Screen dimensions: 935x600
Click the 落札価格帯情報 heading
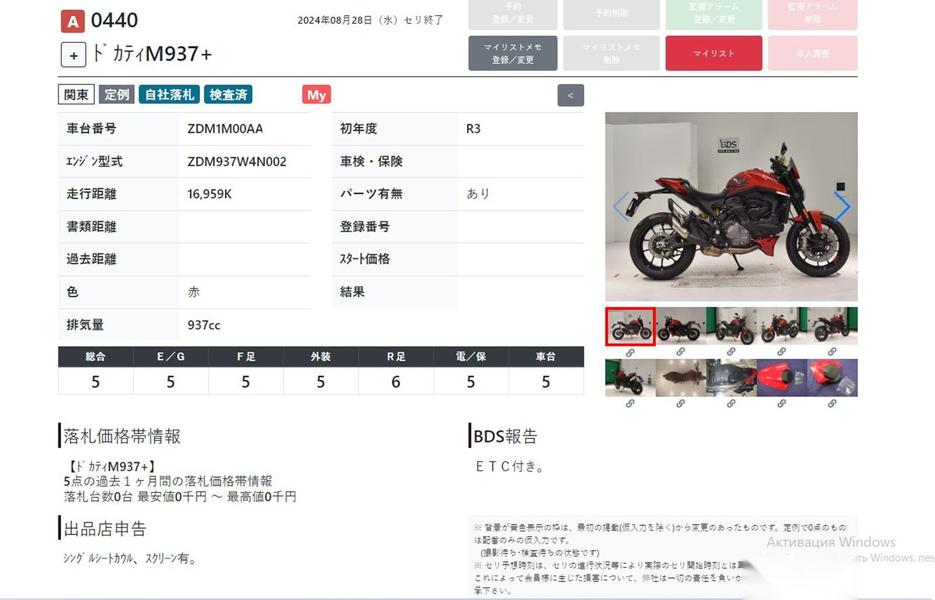pyautogui.click(x=122, y=436)
